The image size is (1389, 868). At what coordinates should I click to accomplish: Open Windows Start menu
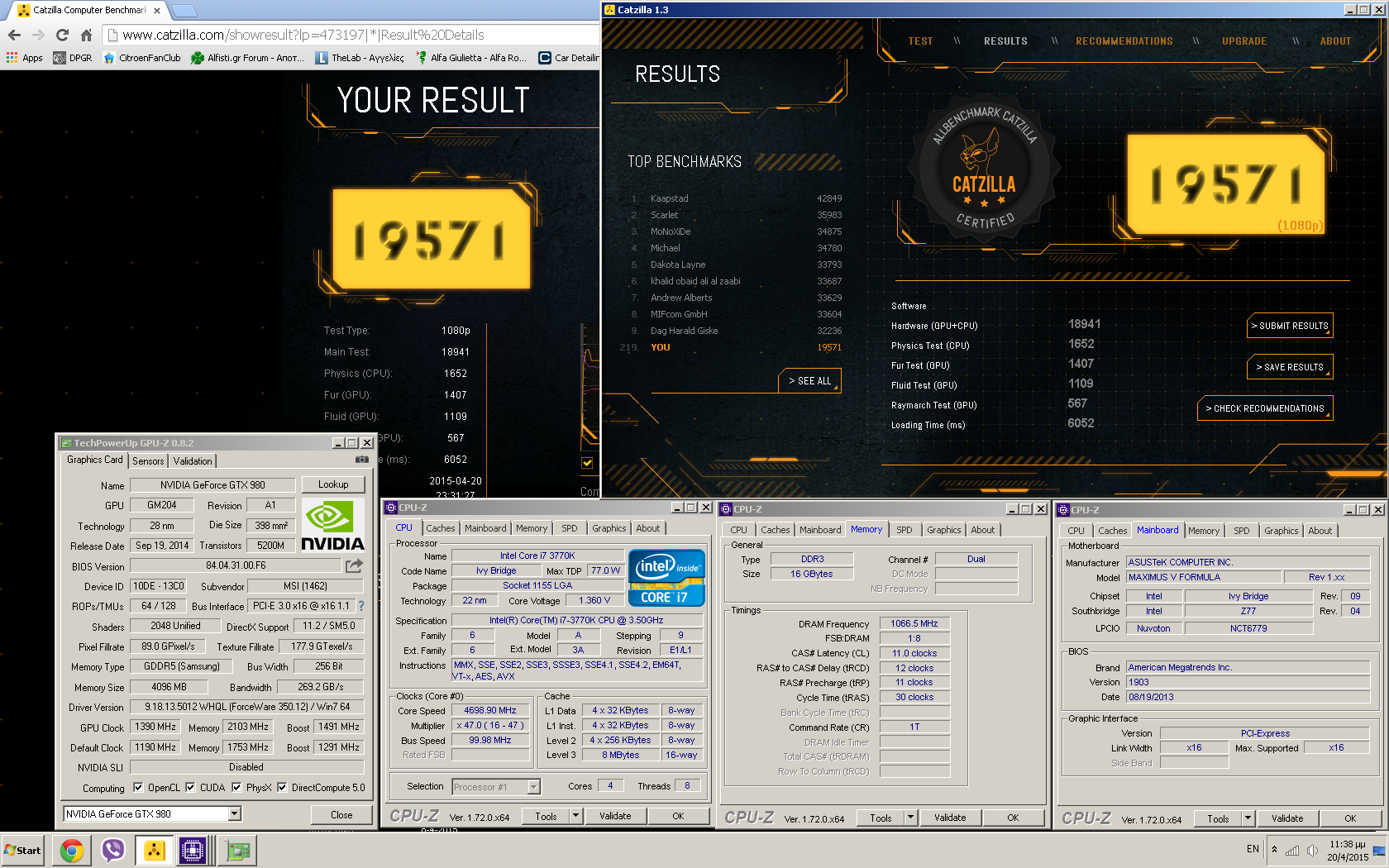pyautogui.click(x=22, y=850)
